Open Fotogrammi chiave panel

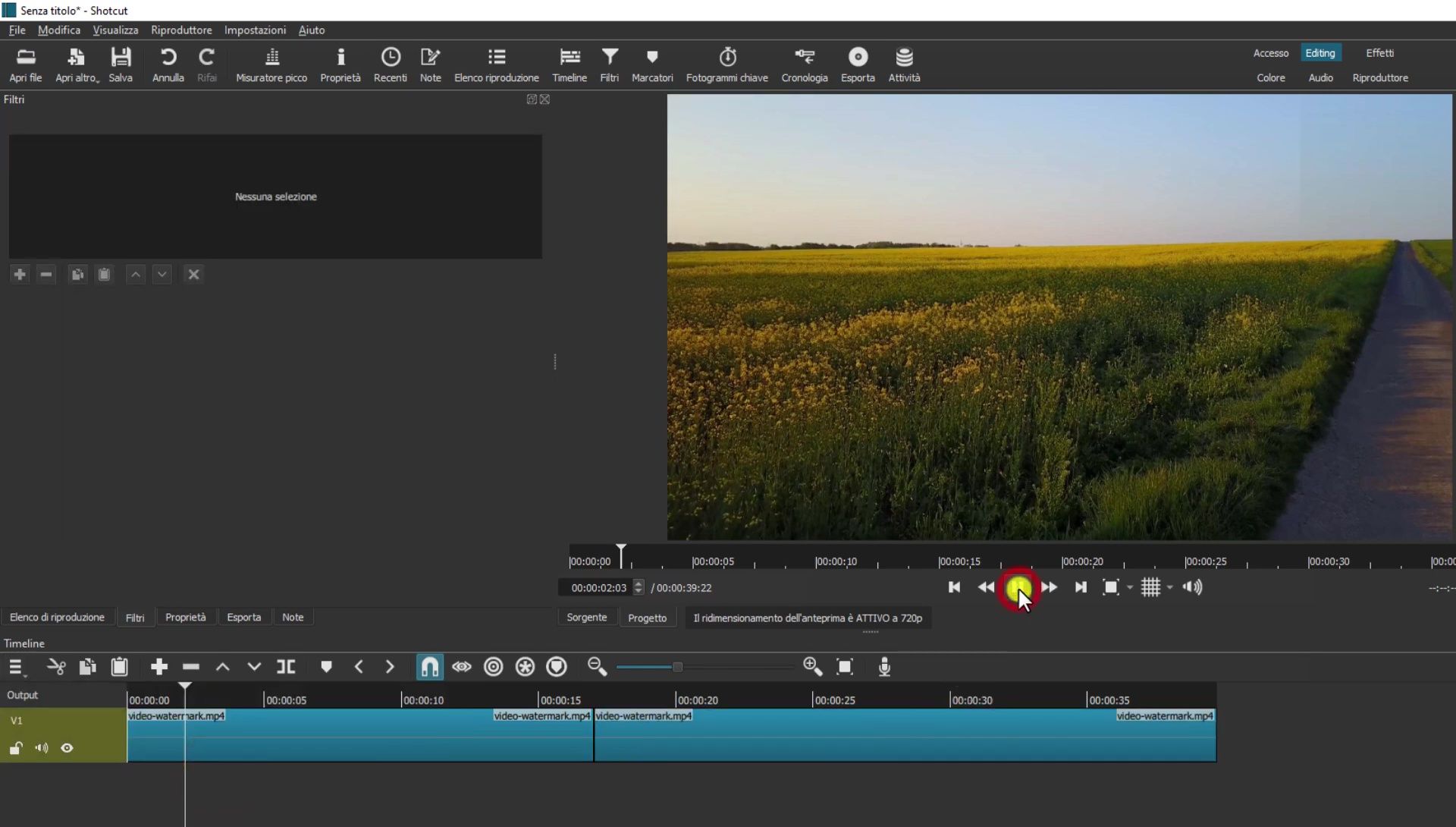(727, 65)
